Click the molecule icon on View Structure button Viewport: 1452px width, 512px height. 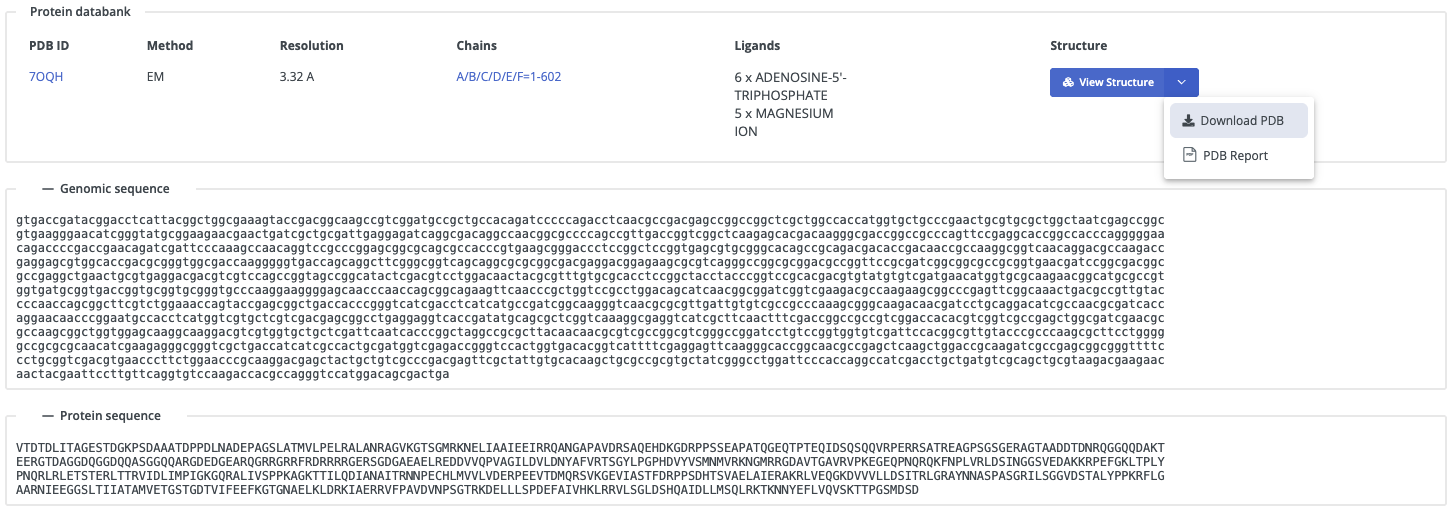click(x=1068, y=83)
